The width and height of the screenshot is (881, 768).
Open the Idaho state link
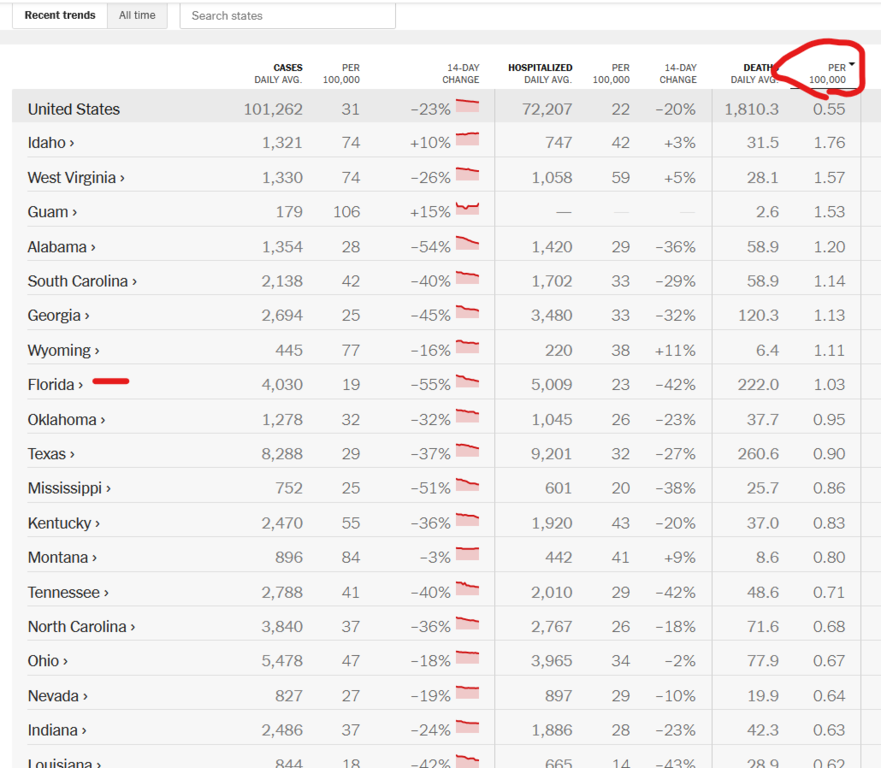(x=51, y=143)
